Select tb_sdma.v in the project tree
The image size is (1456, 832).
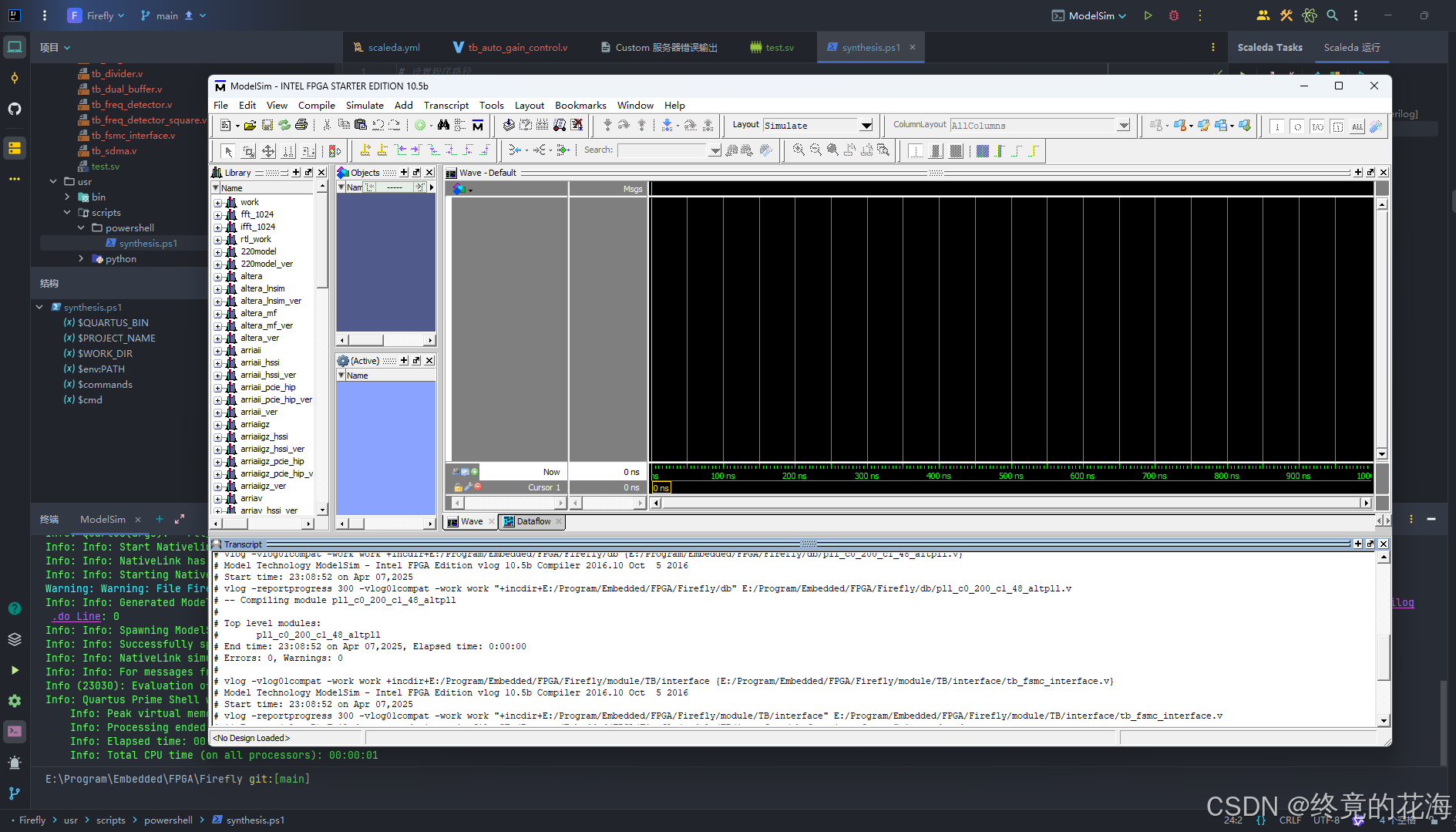coord(113,151)
